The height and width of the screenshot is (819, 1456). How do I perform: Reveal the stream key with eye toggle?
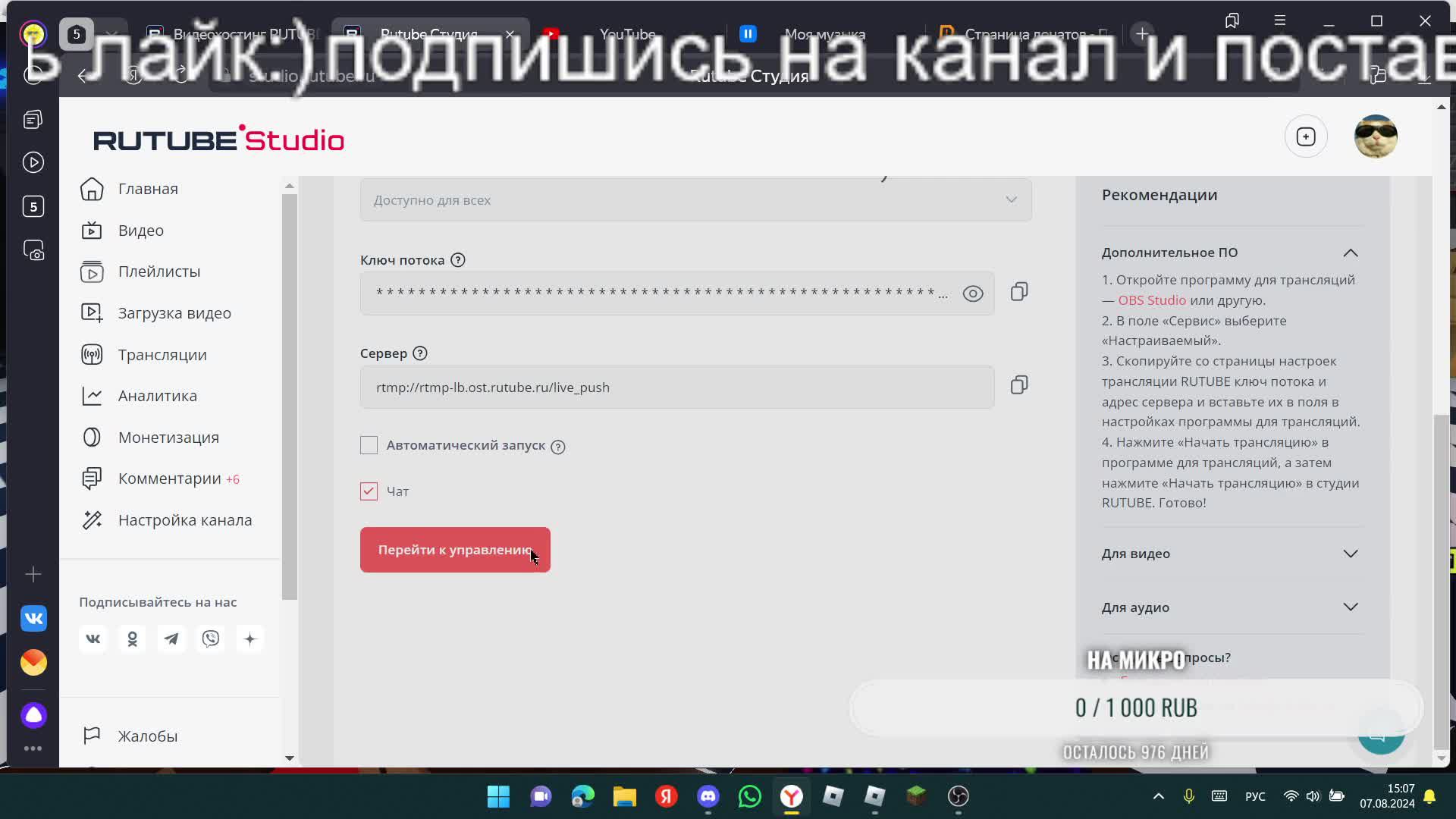point(973,293)
